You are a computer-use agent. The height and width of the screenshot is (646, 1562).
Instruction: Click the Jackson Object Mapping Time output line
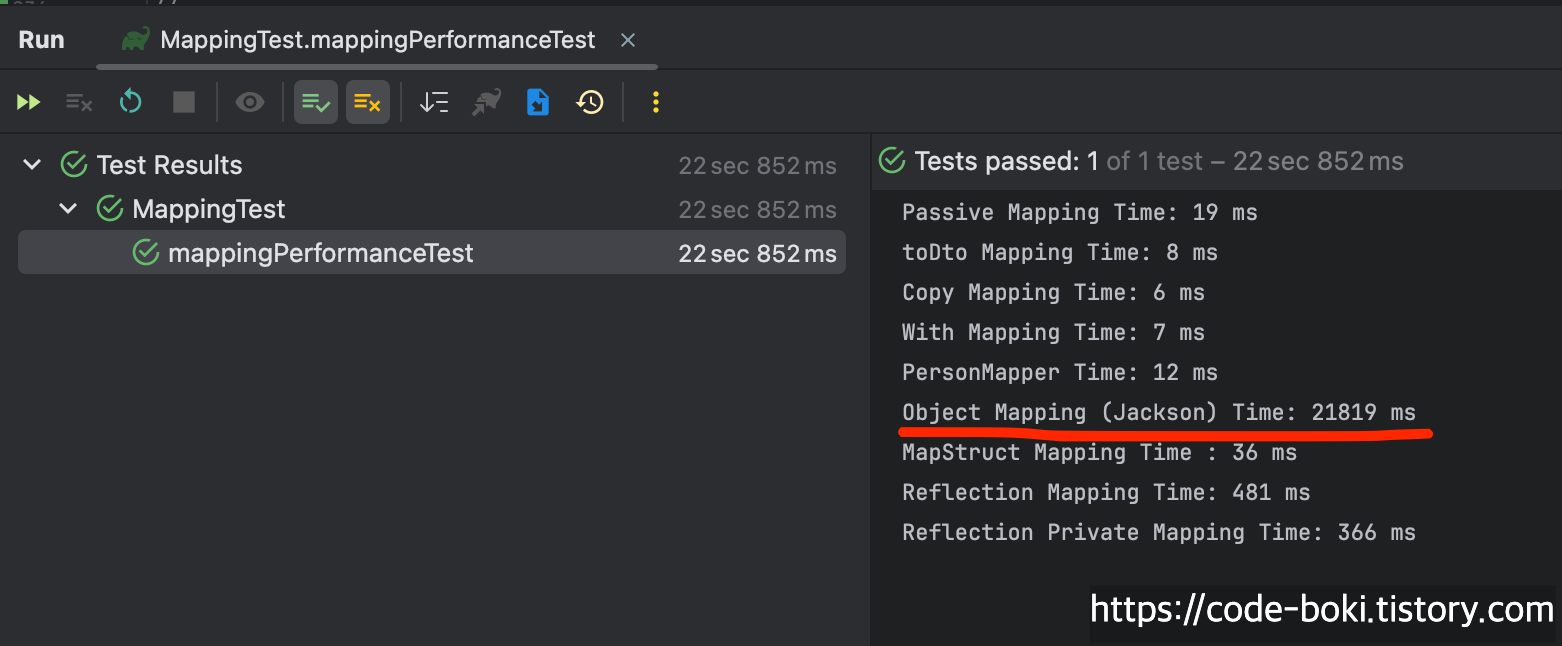pyautogui.click(x=1159, y=412)
